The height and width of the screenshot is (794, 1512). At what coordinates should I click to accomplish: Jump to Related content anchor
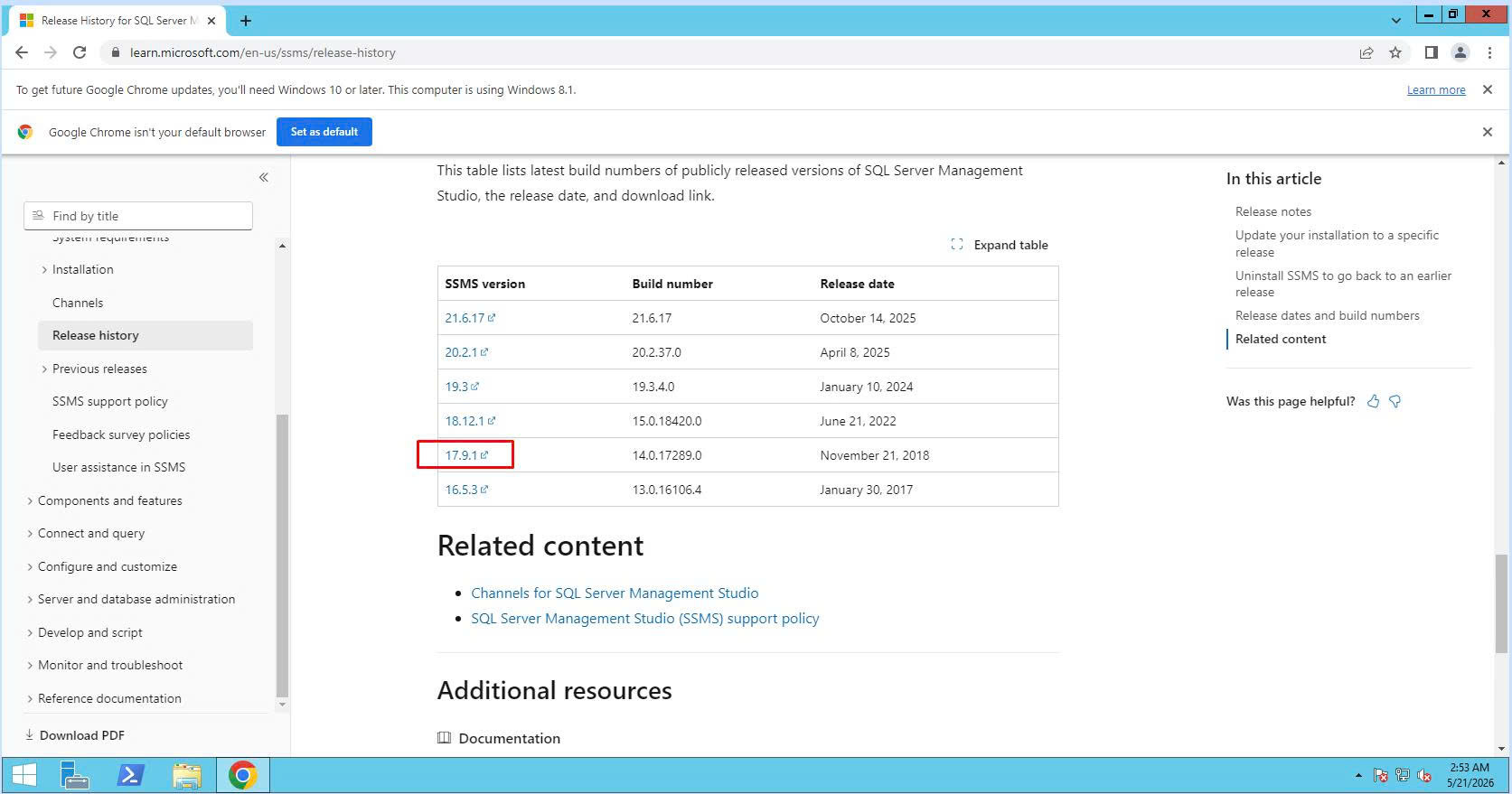[x=1281, y=339]
